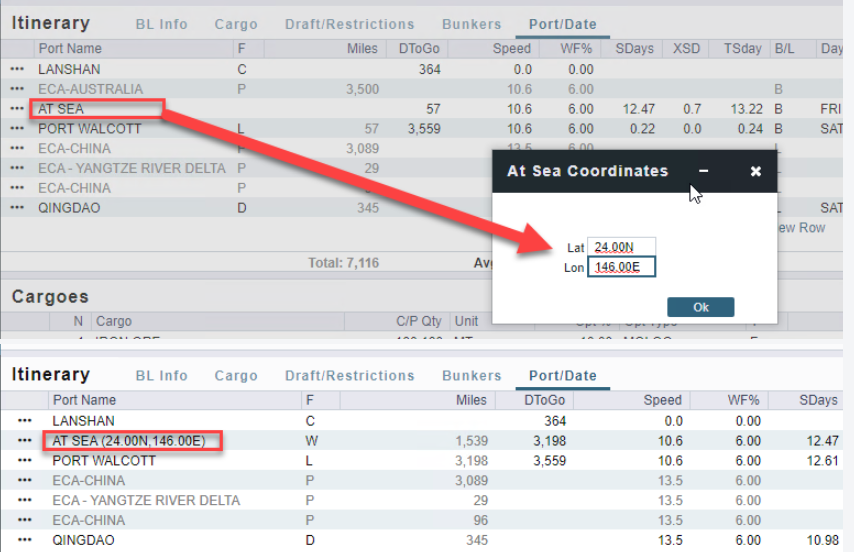Open the Draft/Restrictions tab in the bottom itinerary

coord(349,376)
